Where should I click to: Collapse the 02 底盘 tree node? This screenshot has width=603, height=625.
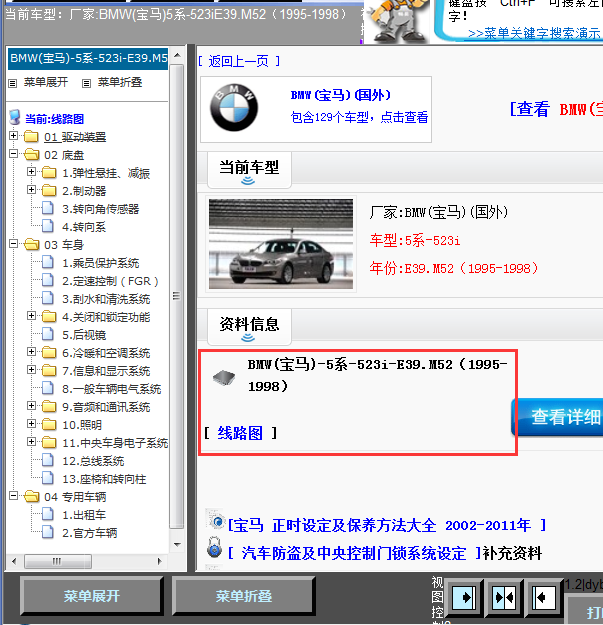[x=14, y=153]
